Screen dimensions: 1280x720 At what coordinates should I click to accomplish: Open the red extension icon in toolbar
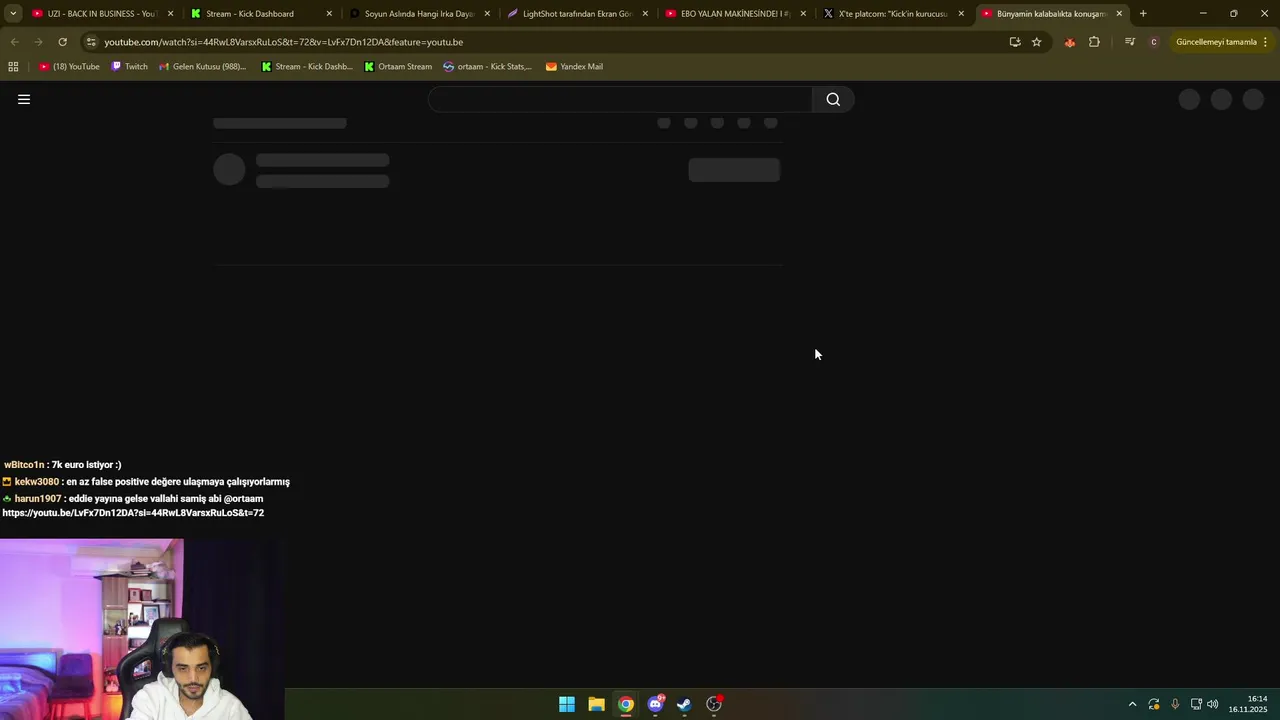1070,42
